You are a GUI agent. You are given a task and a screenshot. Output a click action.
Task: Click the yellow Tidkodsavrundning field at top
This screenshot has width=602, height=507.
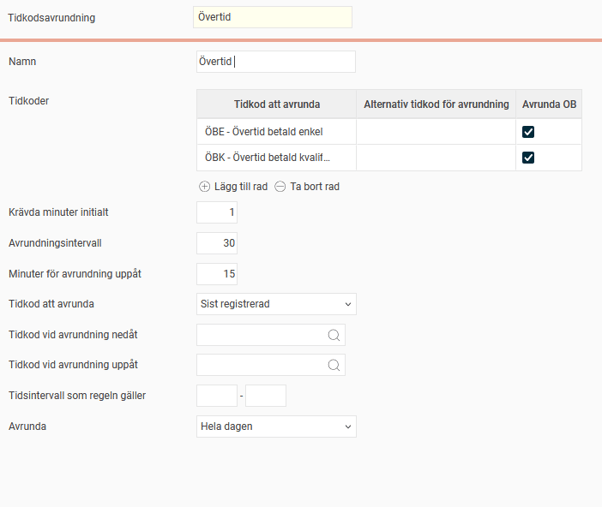pos(272,18)
